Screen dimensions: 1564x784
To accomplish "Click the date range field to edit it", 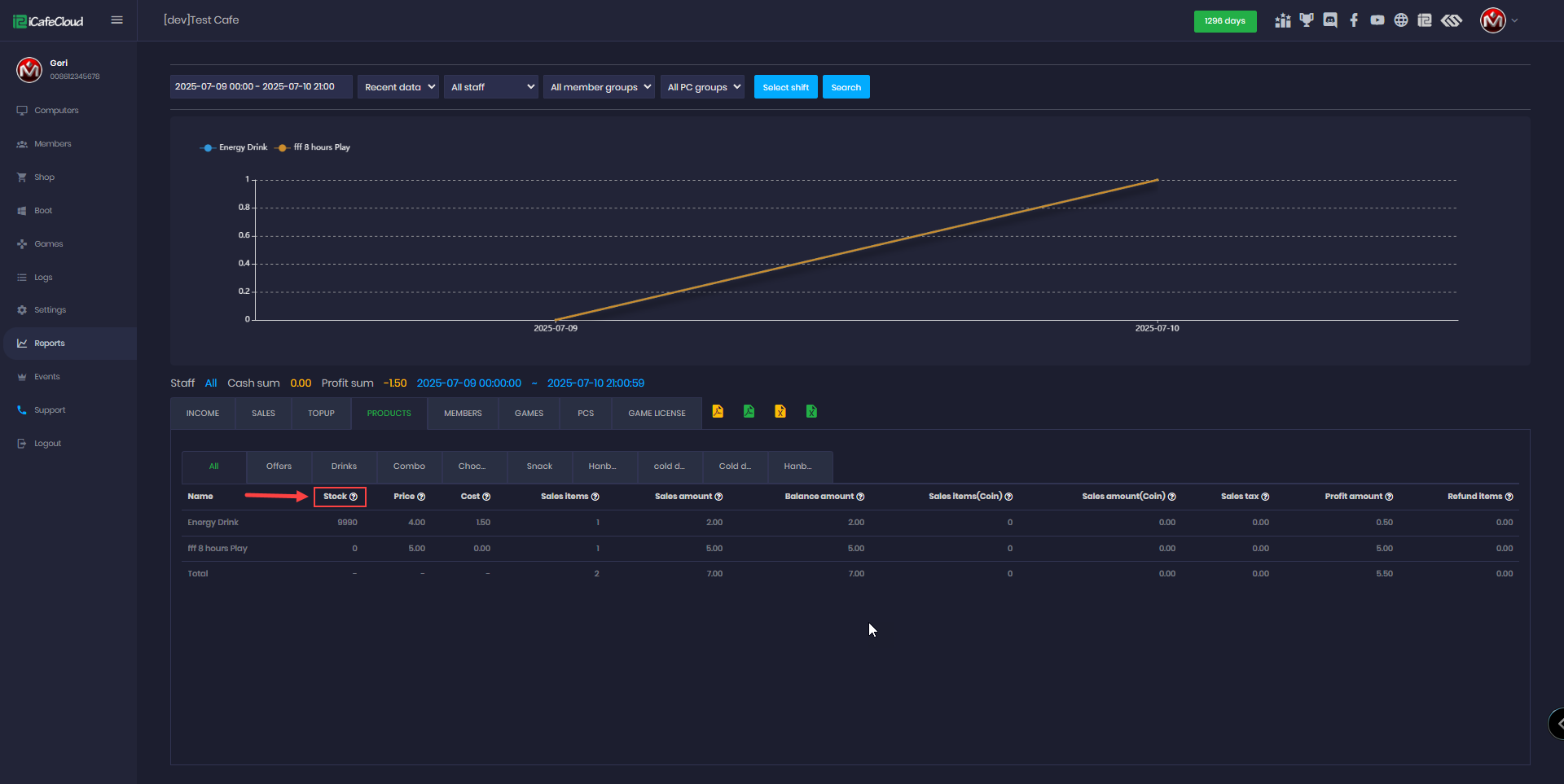I will point(260,86).
